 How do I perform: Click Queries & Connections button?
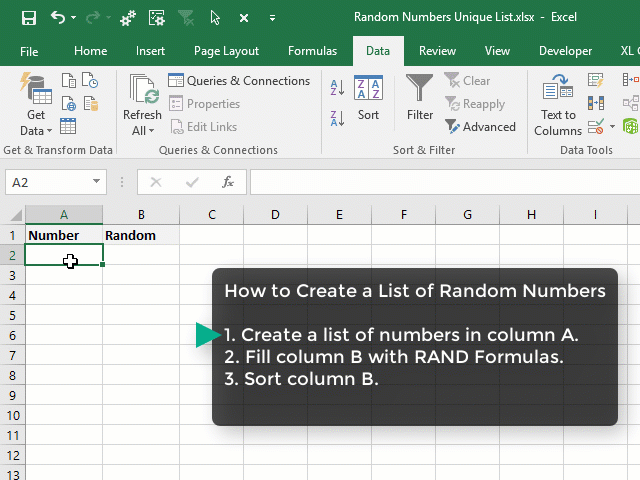point(239,81)
